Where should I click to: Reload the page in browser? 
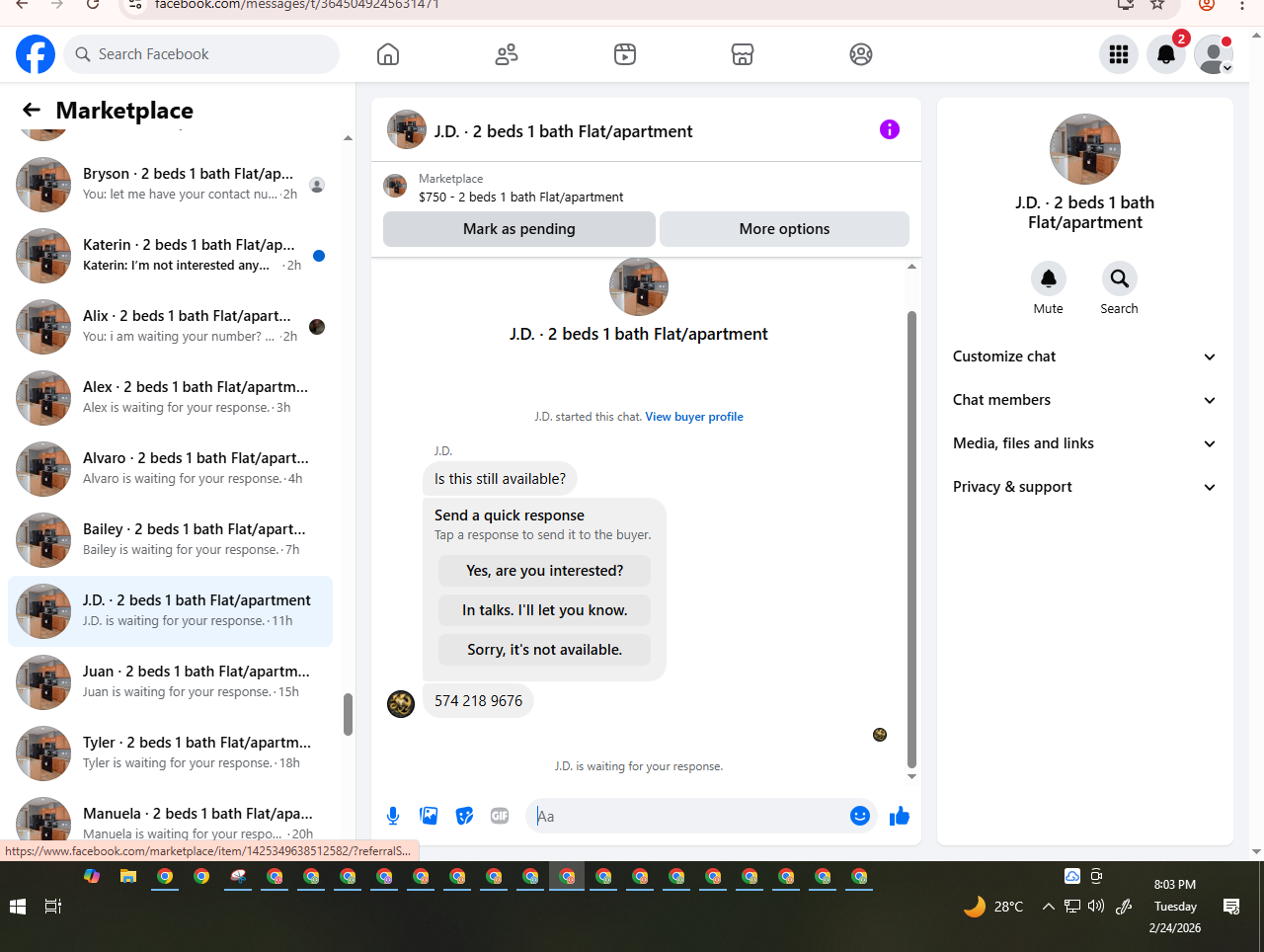click(x=93, y=4)
